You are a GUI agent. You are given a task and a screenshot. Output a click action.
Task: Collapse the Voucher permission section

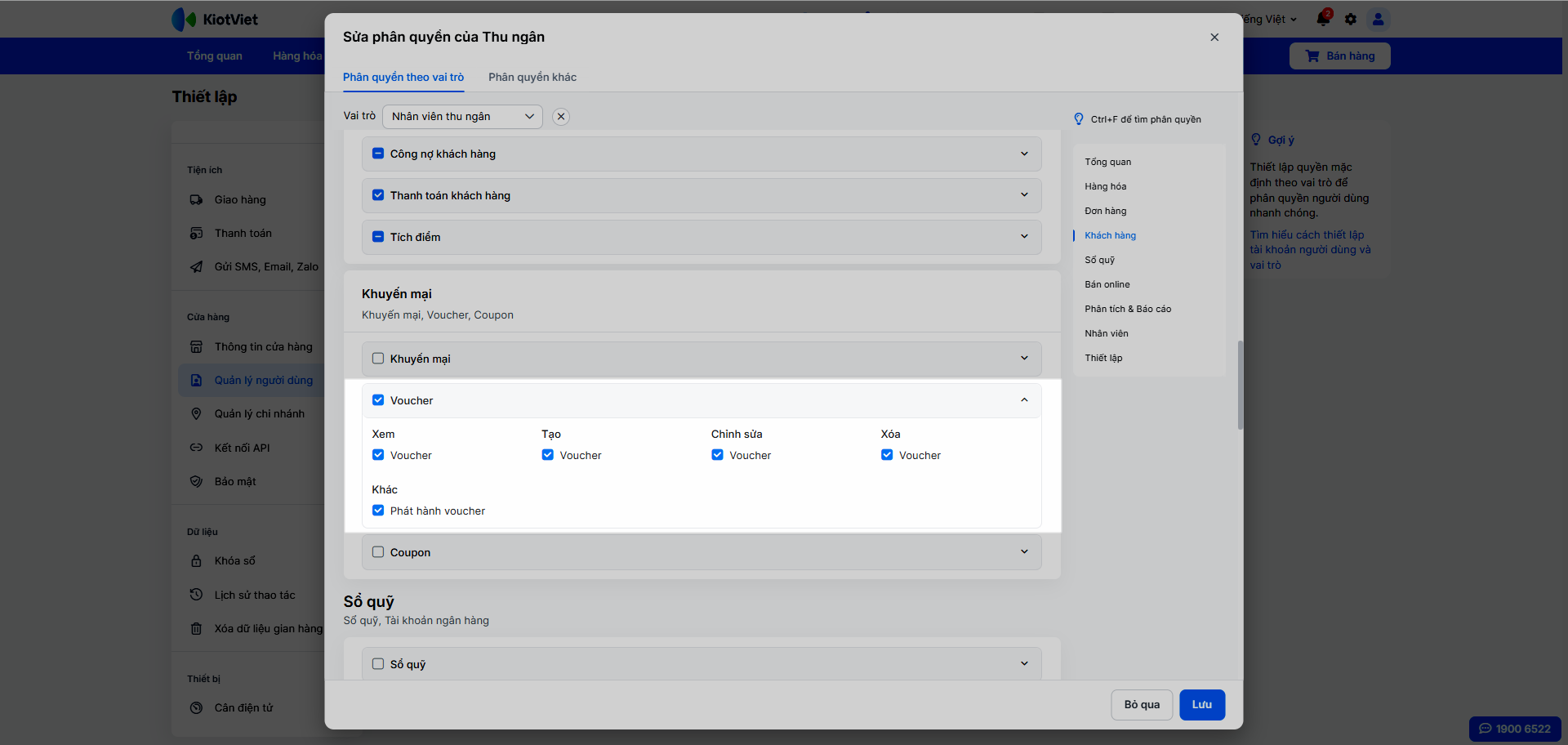tap(1024, 400)
